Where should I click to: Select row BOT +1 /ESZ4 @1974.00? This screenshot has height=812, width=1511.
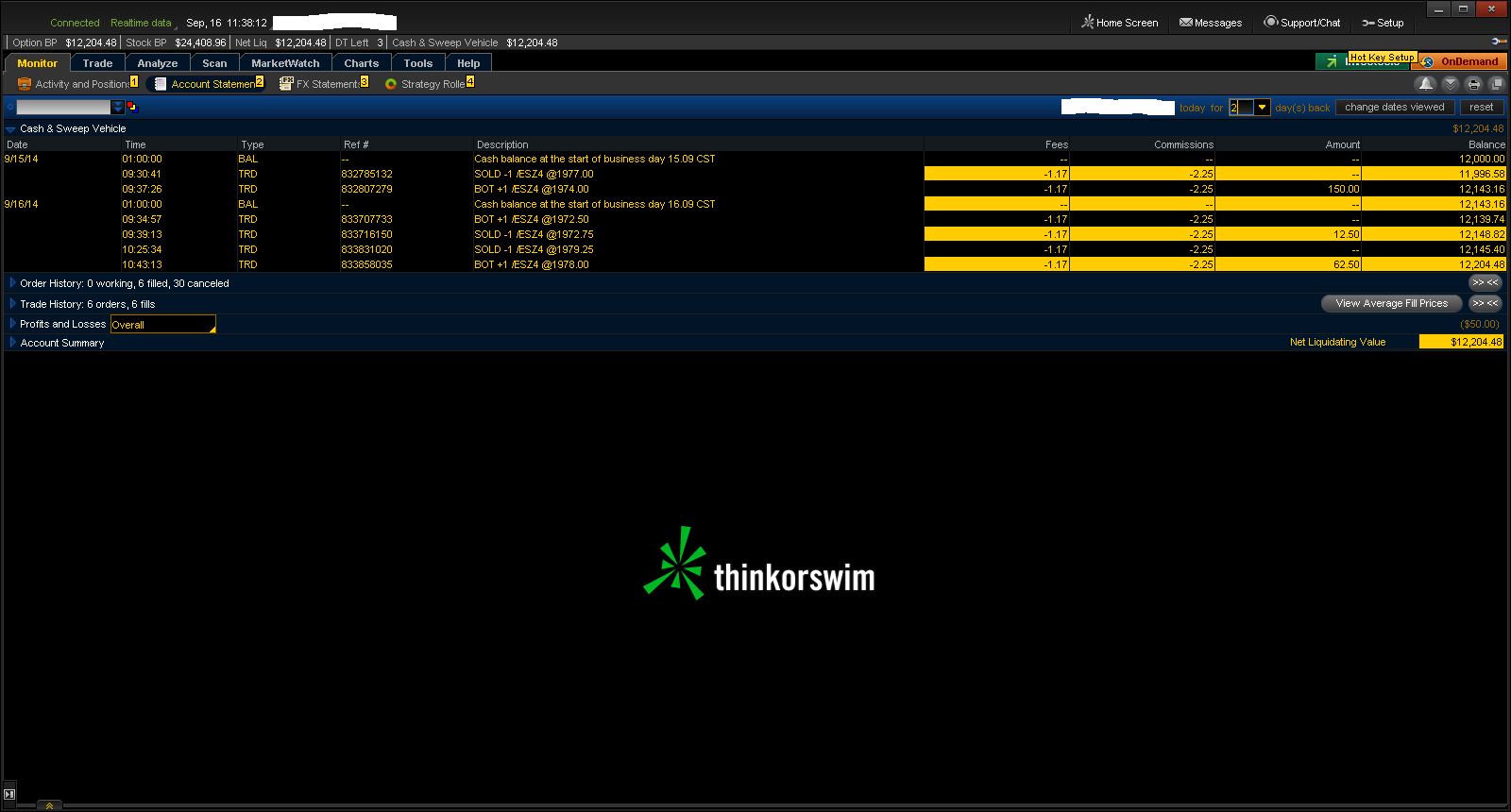pos(755,189)
